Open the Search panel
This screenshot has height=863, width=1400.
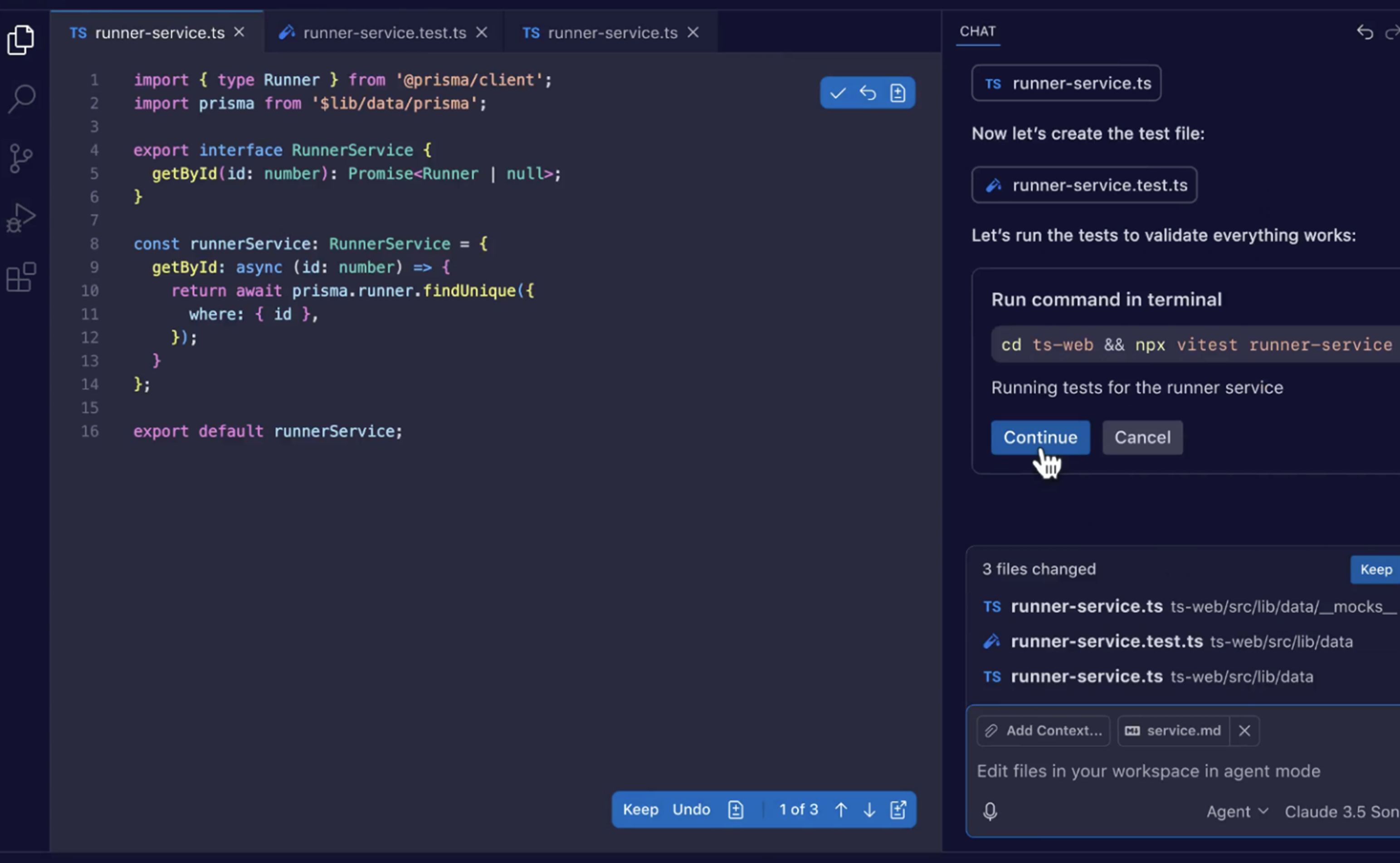coord(21,98)
